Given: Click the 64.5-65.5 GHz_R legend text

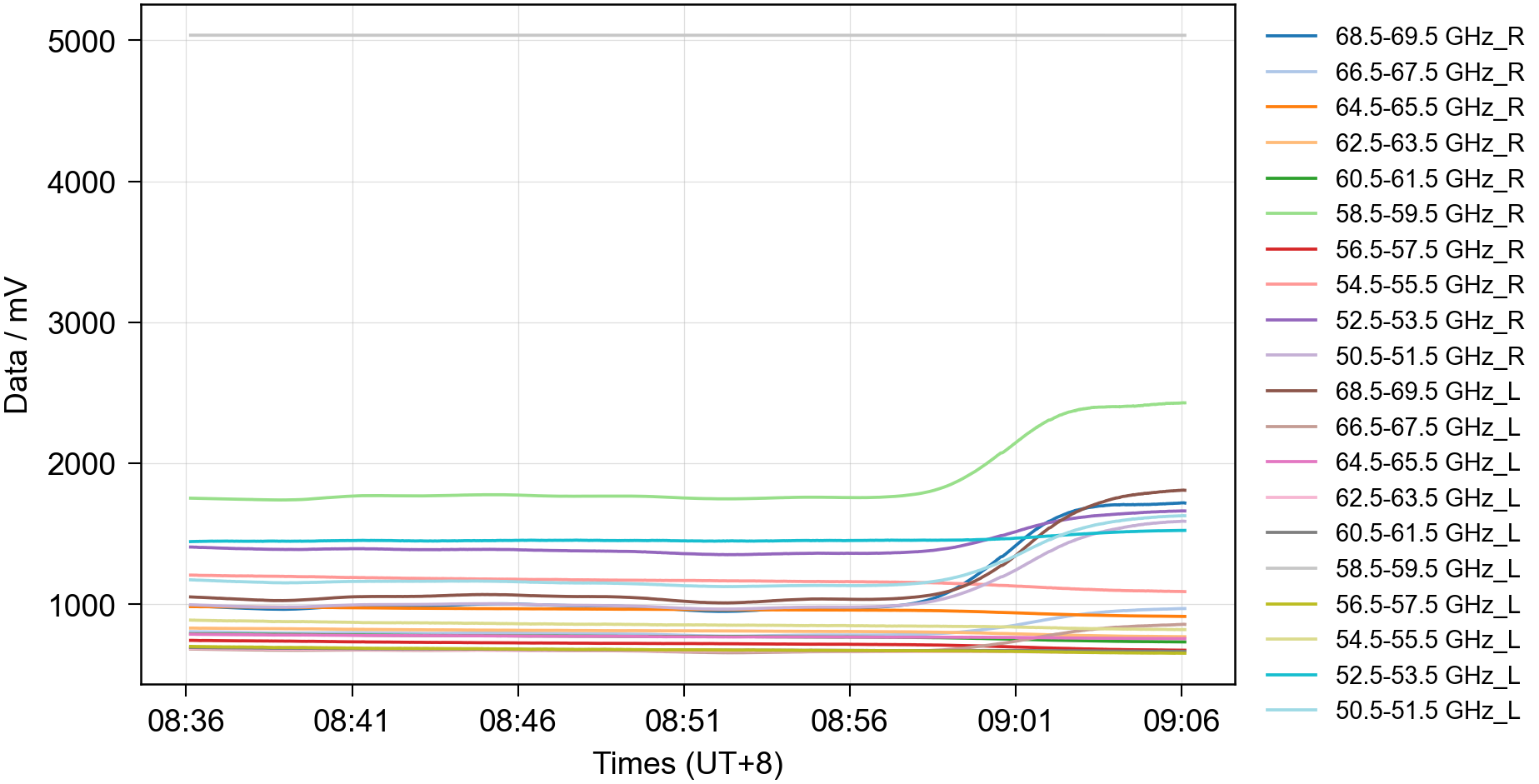Looking at the screenshot, I should [x=1428, y=107].
